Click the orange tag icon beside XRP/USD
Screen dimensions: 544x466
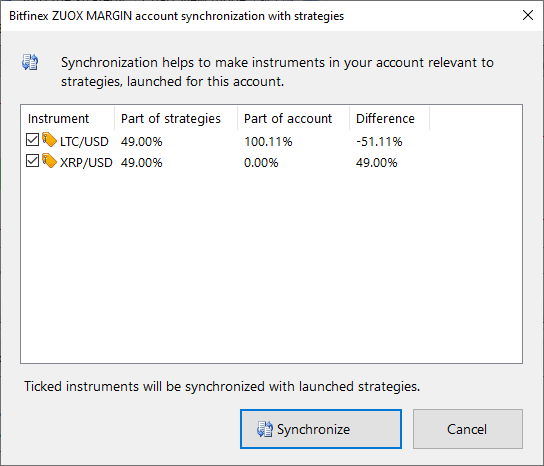point(49,161)
